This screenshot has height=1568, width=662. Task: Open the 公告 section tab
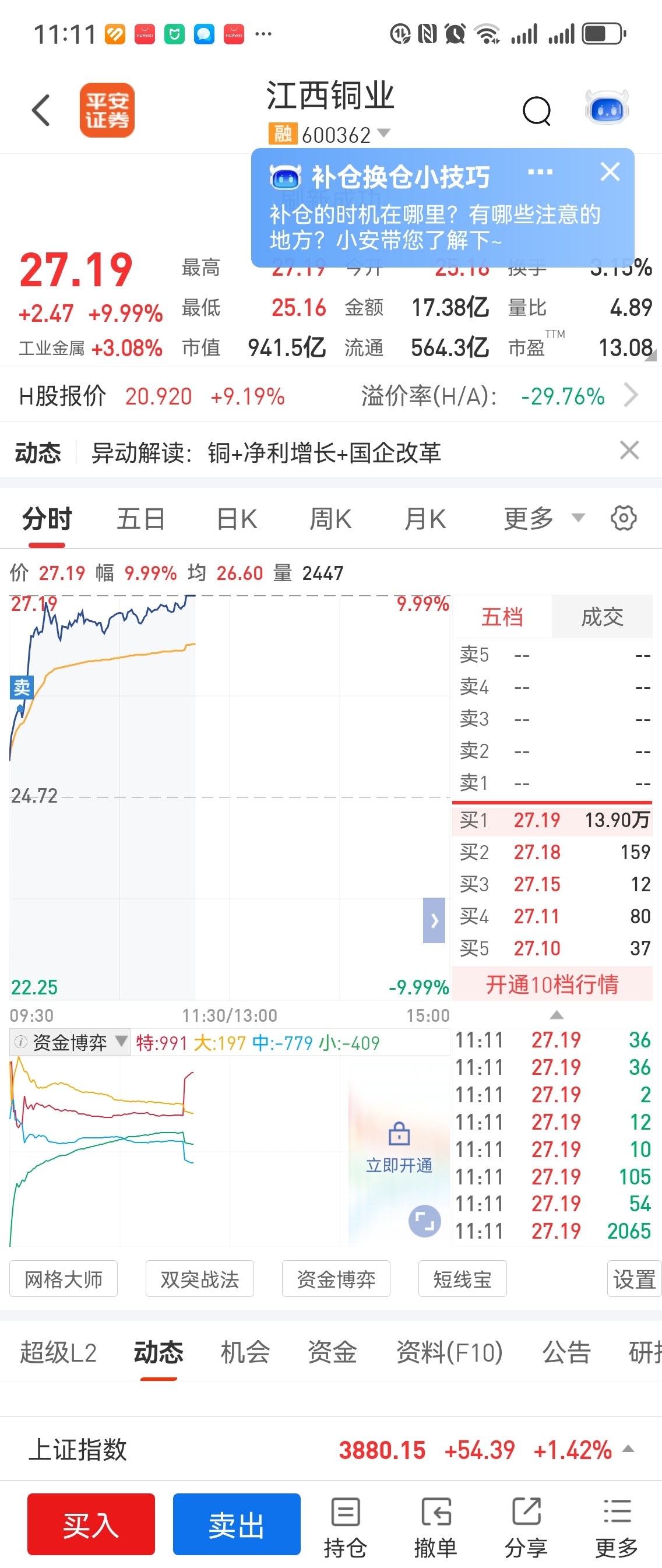point(566,1352)
